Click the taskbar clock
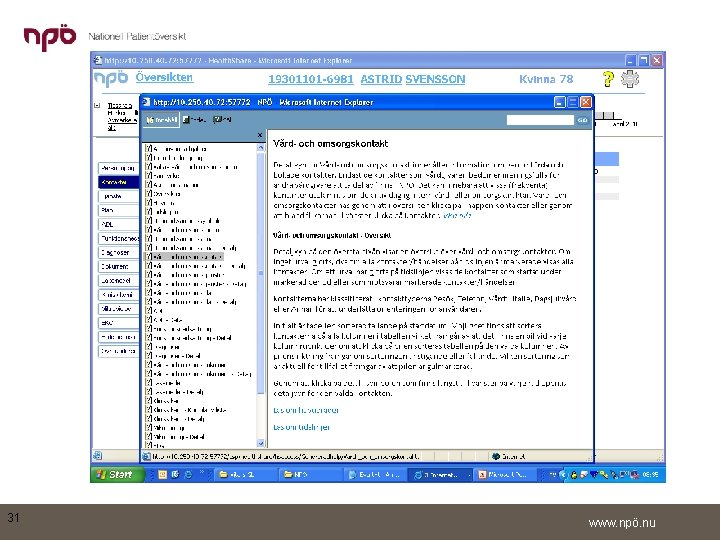Screen dimensions: 720x540 click(x=650, y=475)
